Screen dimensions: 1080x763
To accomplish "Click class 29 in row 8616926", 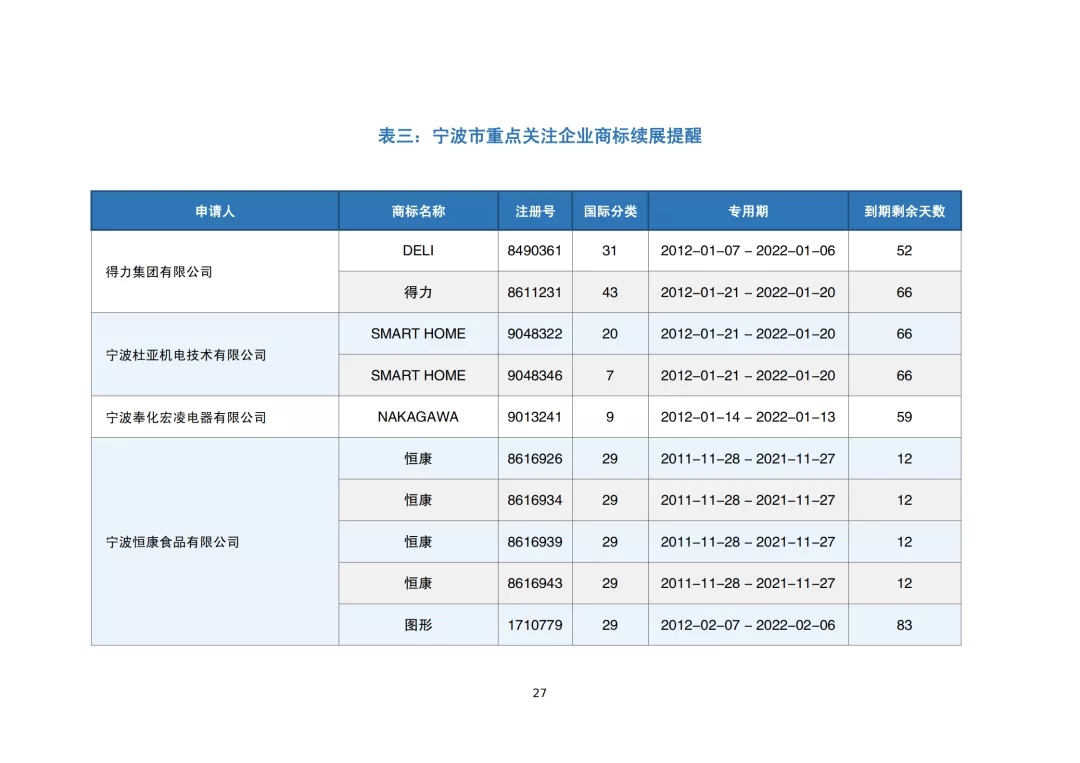I will [610, 459].
